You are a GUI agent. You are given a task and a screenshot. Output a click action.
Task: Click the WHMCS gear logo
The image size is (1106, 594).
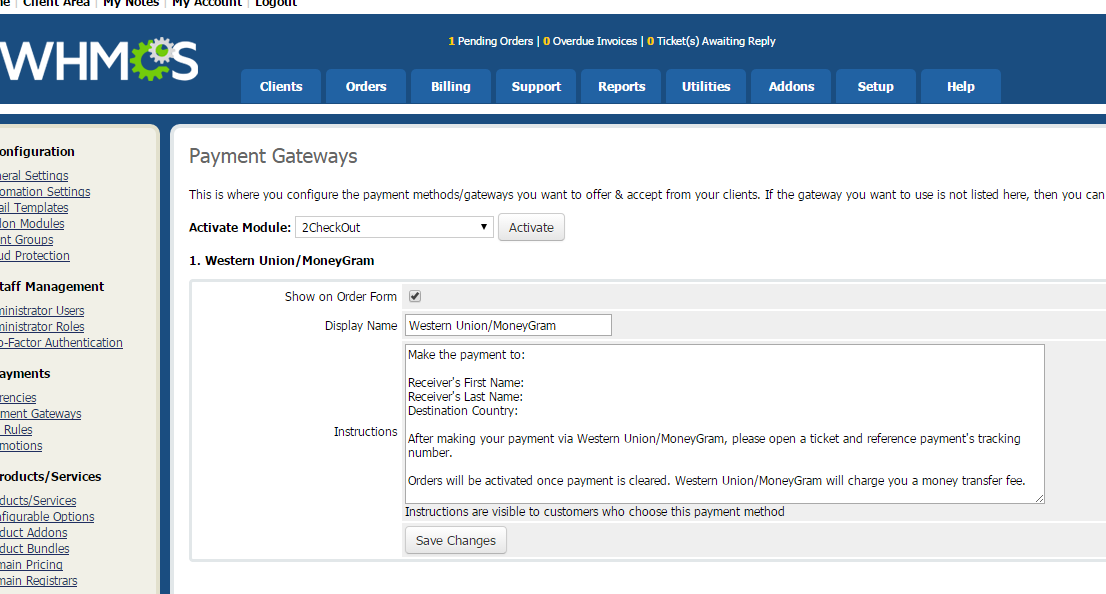coord(98,62)
